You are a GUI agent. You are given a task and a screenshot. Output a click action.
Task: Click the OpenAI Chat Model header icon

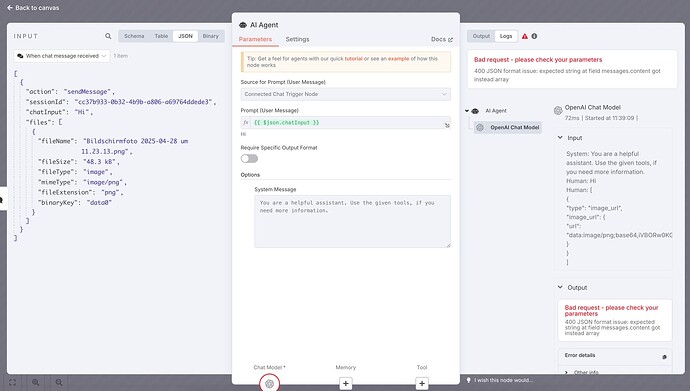tap(558, 110)
